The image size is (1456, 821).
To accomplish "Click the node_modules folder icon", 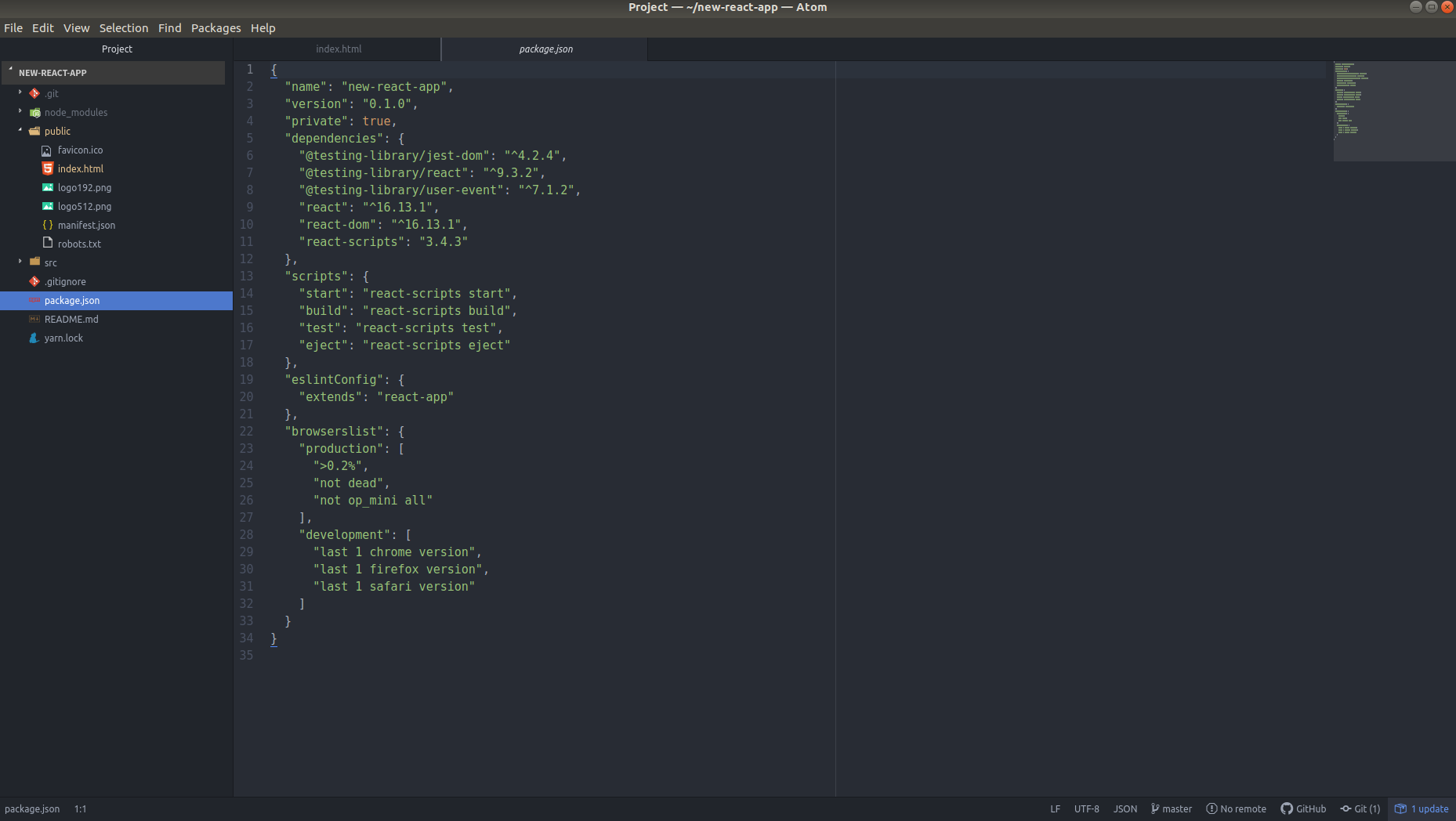I will pyautogui.click(x=34, y=112).
